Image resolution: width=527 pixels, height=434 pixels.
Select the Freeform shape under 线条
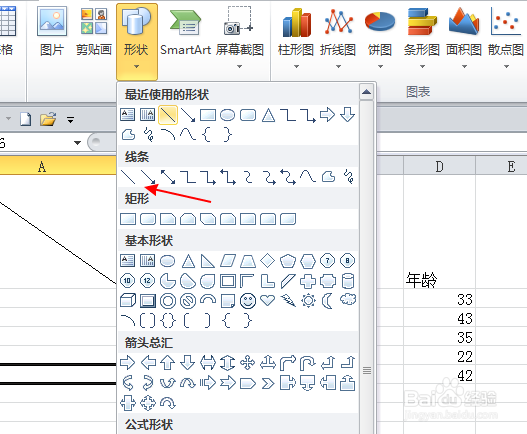[328, 177]
